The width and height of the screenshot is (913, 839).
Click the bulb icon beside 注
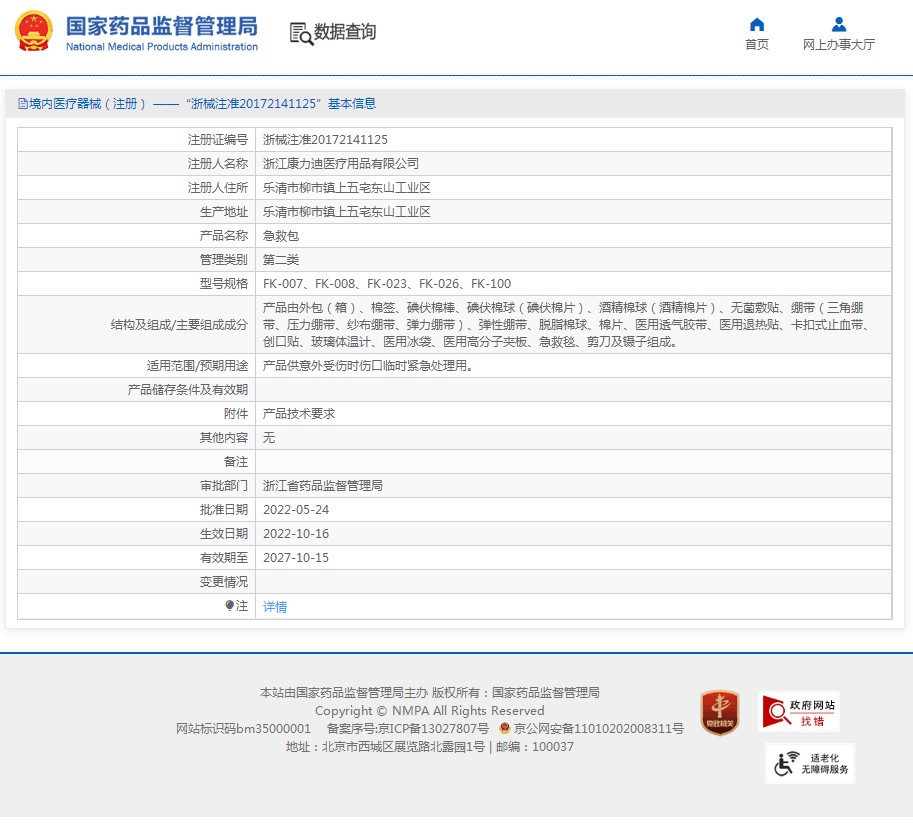point(229,606)
